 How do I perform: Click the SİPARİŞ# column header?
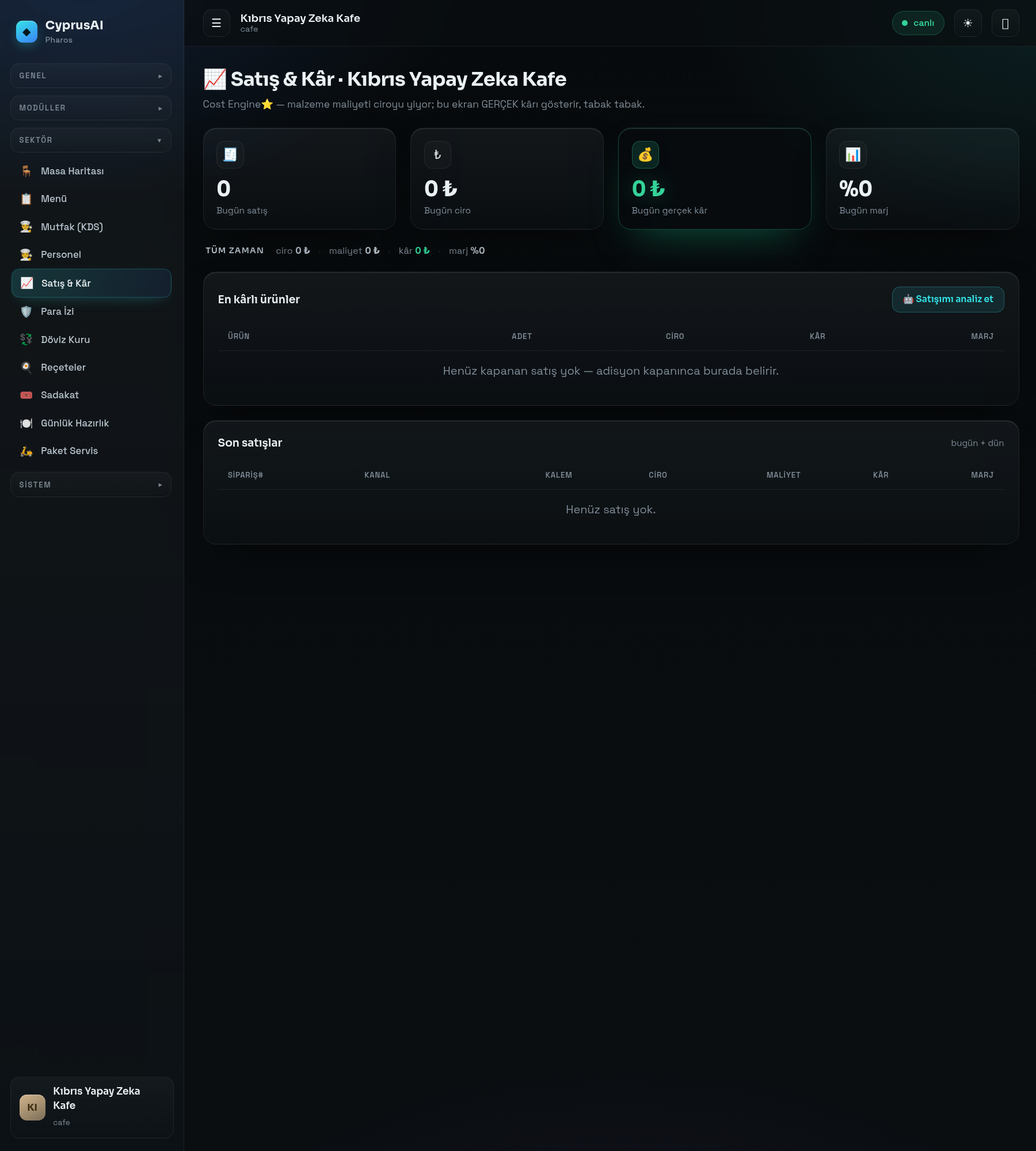click(x=245, y=475)
